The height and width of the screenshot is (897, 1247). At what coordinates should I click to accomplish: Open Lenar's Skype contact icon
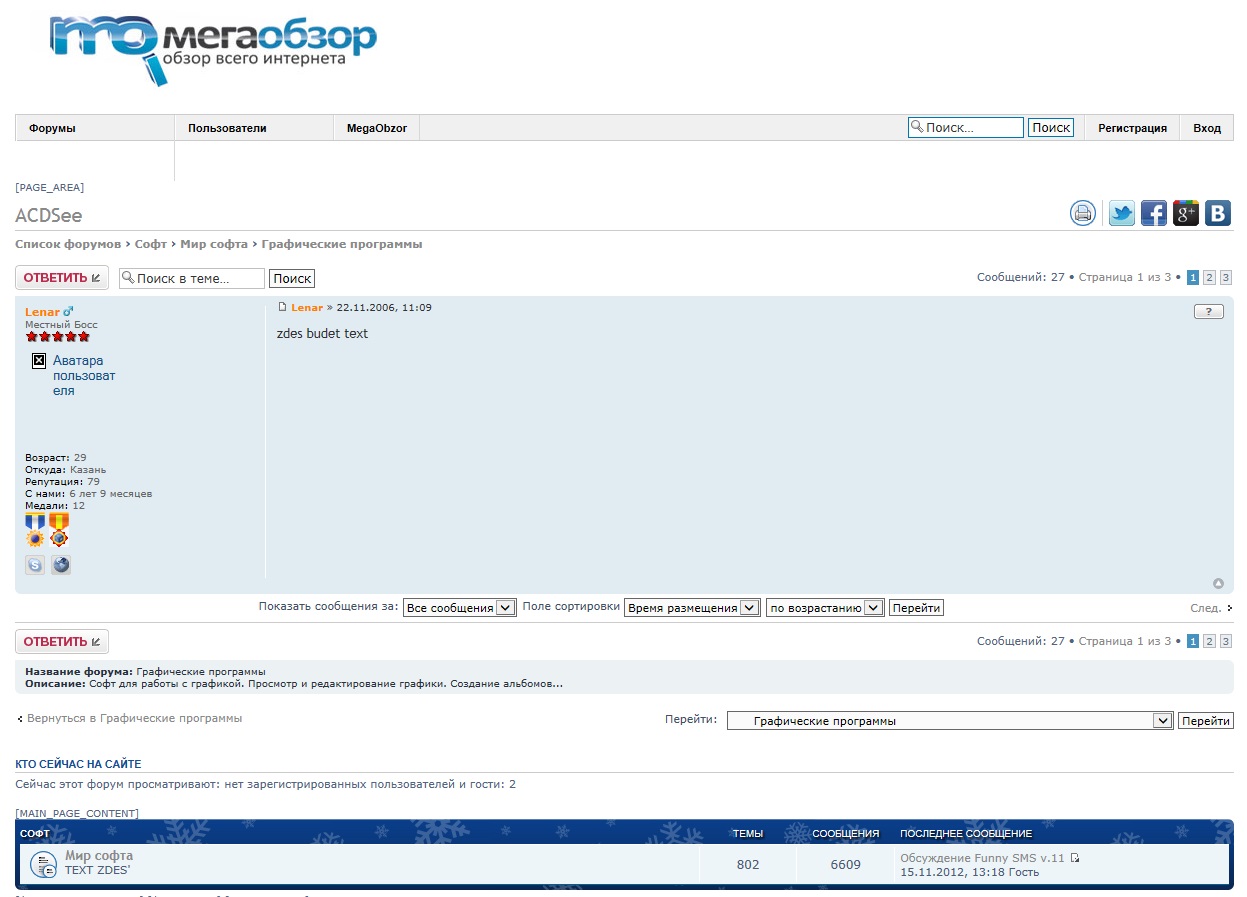[35, 565]
